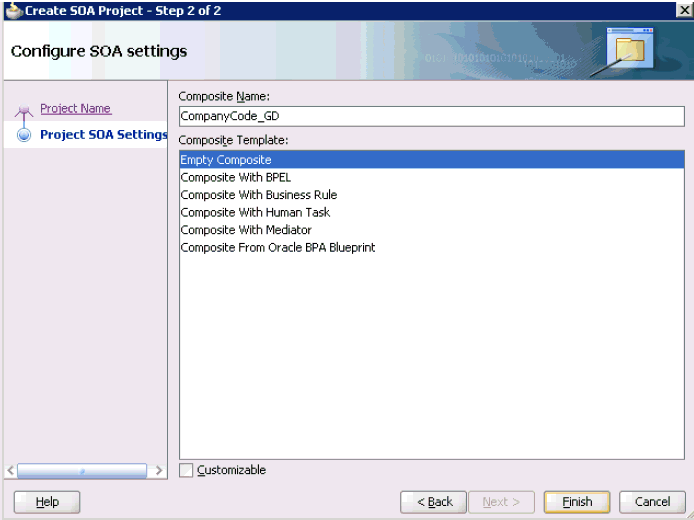The image size is (694, 520).
Task: Click the Composite Name input field
Action: click(x=432, y=116)
